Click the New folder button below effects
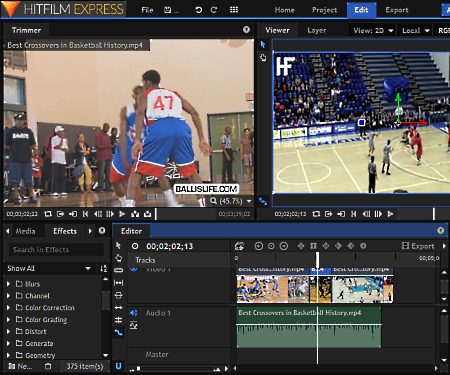 coord(20,366)
